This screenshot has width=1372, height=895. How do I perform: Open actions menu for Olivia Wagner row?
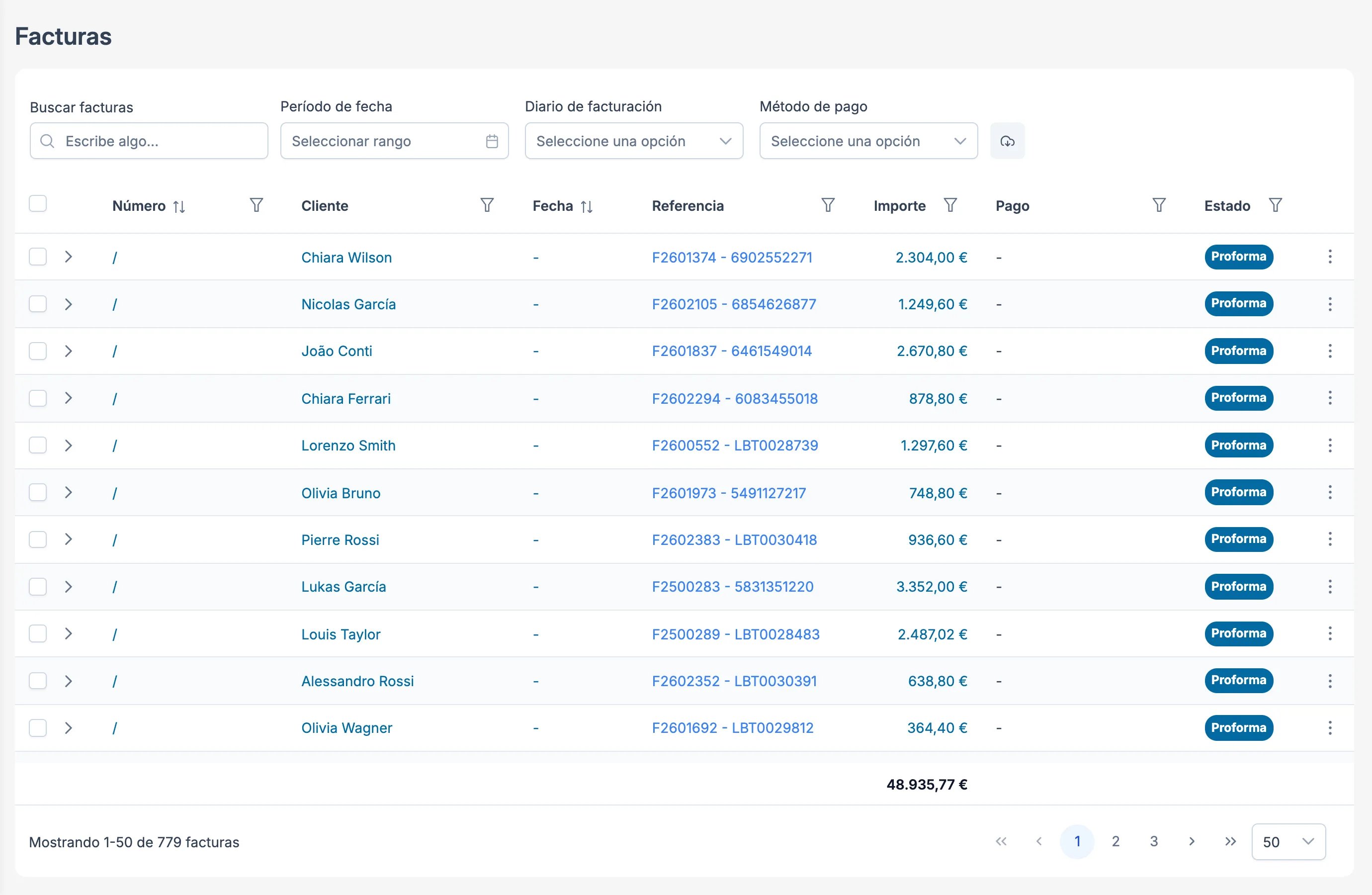coord(1330,728)
